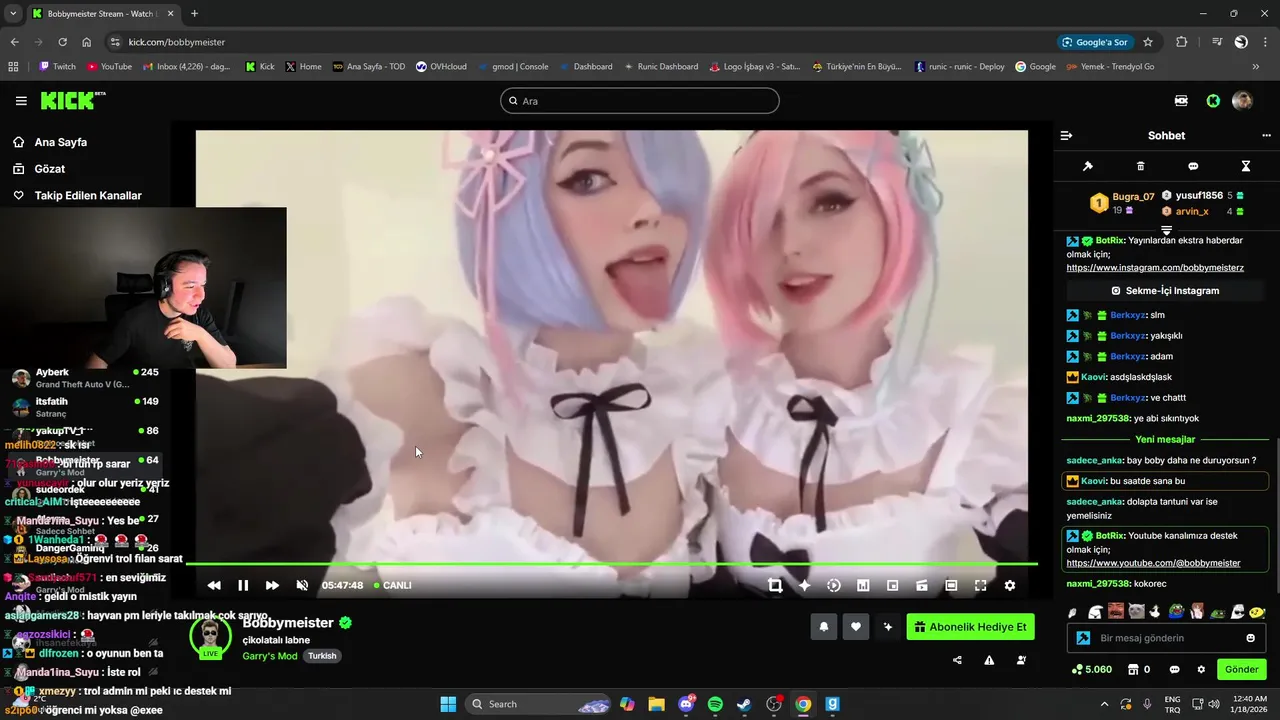The width and height of the screenshot is (1280, 720).
Task: Click the Windows Start button
Action: (x=448, y=704)
